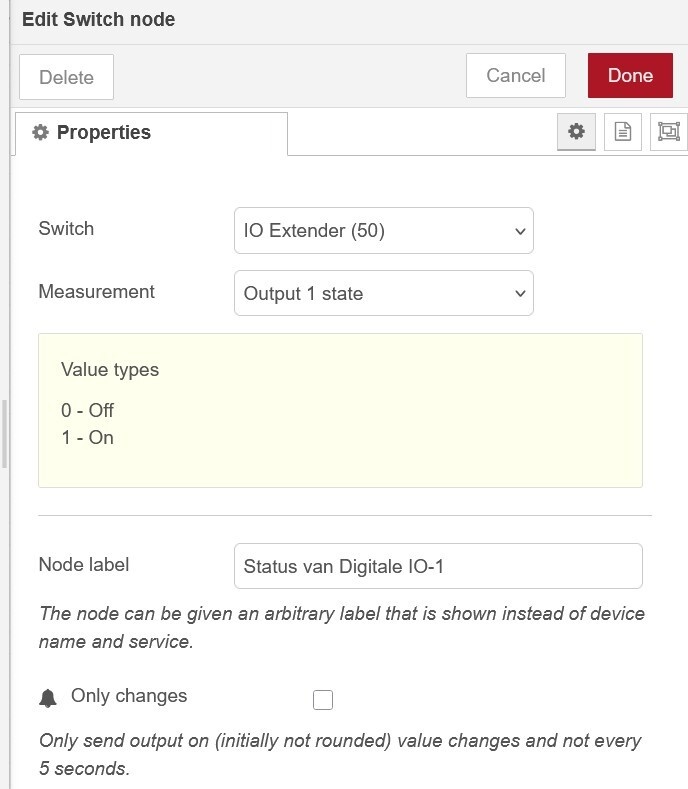Click the Value types heading
Screen dimensions: 688x789
click(110, 370)
